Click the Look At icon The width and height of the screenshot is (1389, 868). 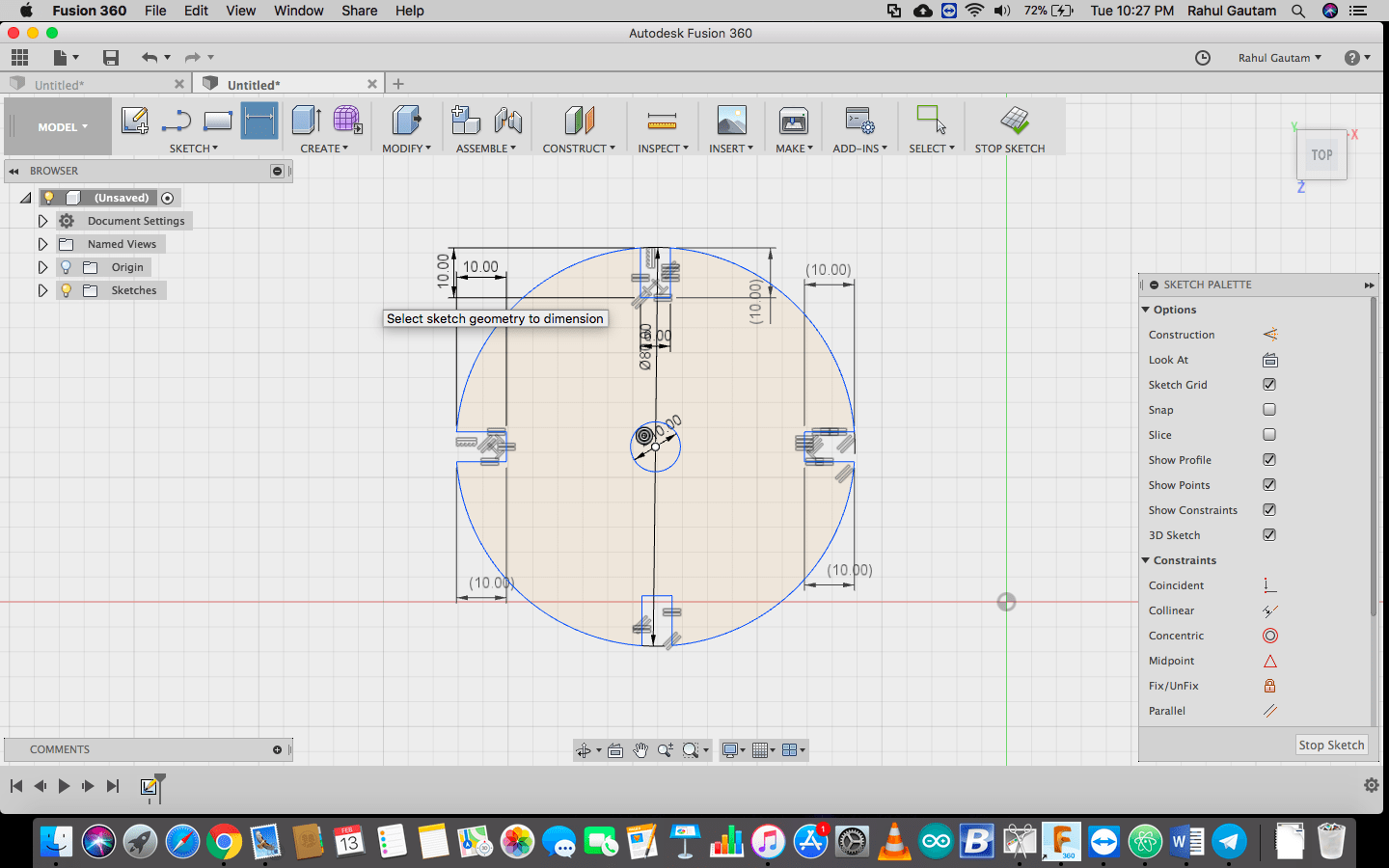pos(1270,360)
